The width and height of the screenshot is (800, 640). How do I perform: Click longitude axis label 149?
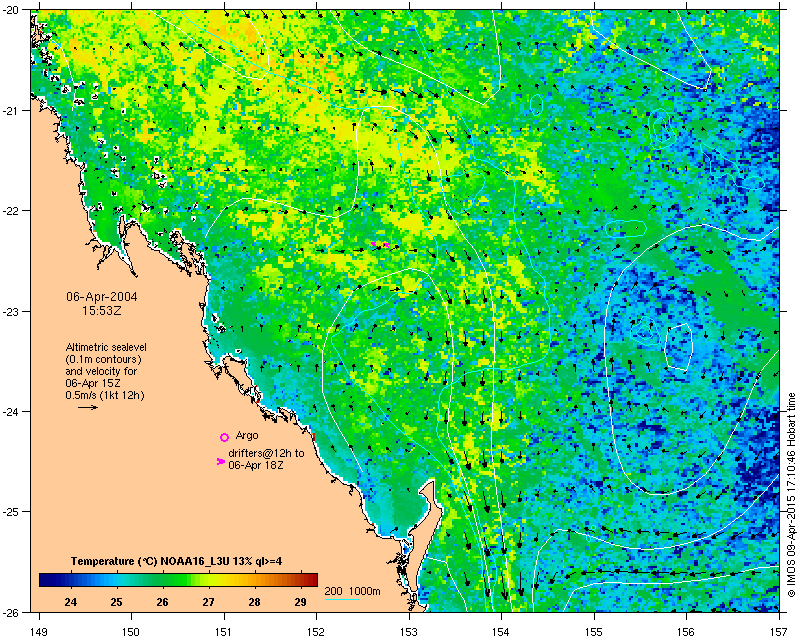coord(39,632)
